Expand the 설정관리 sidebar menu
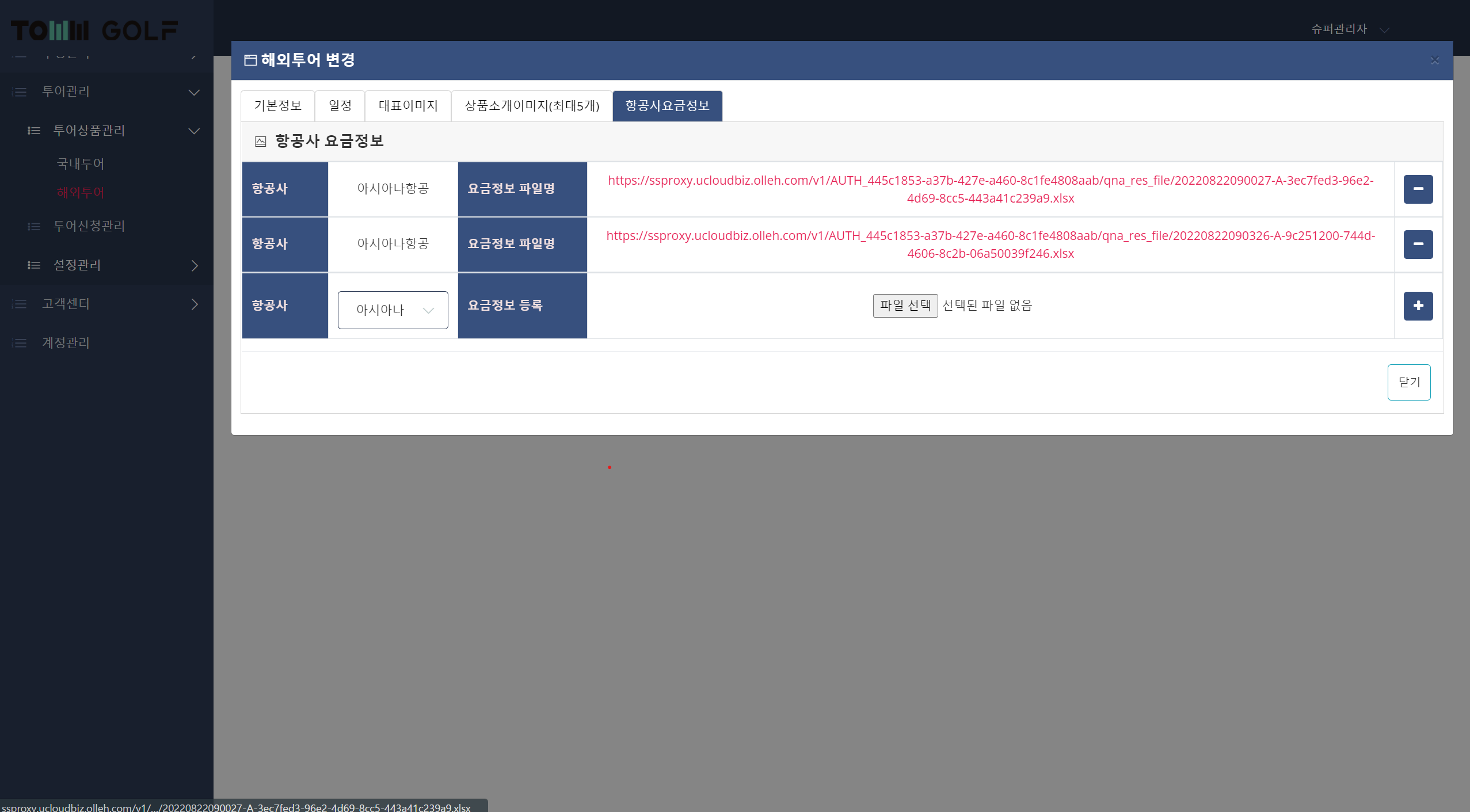The image size is (1470, 812). point(194,265)
